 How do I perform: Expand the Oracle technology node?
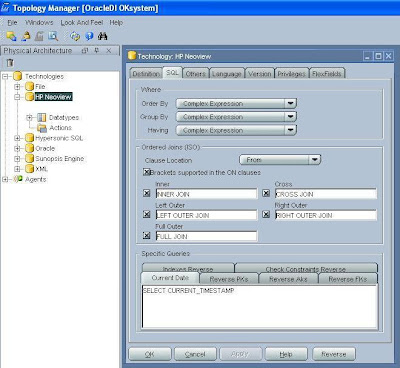point(17,148)
